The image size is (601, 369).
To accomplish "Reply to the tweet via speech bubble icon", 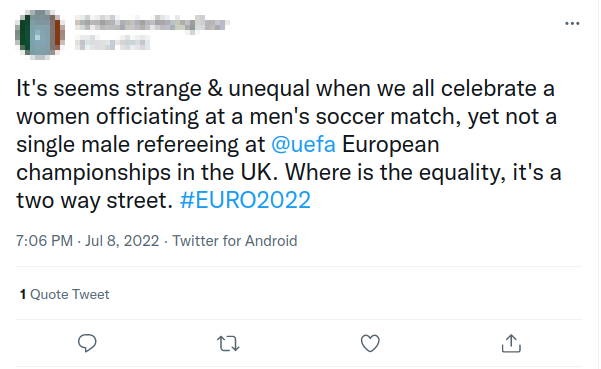I will [87, 343].
